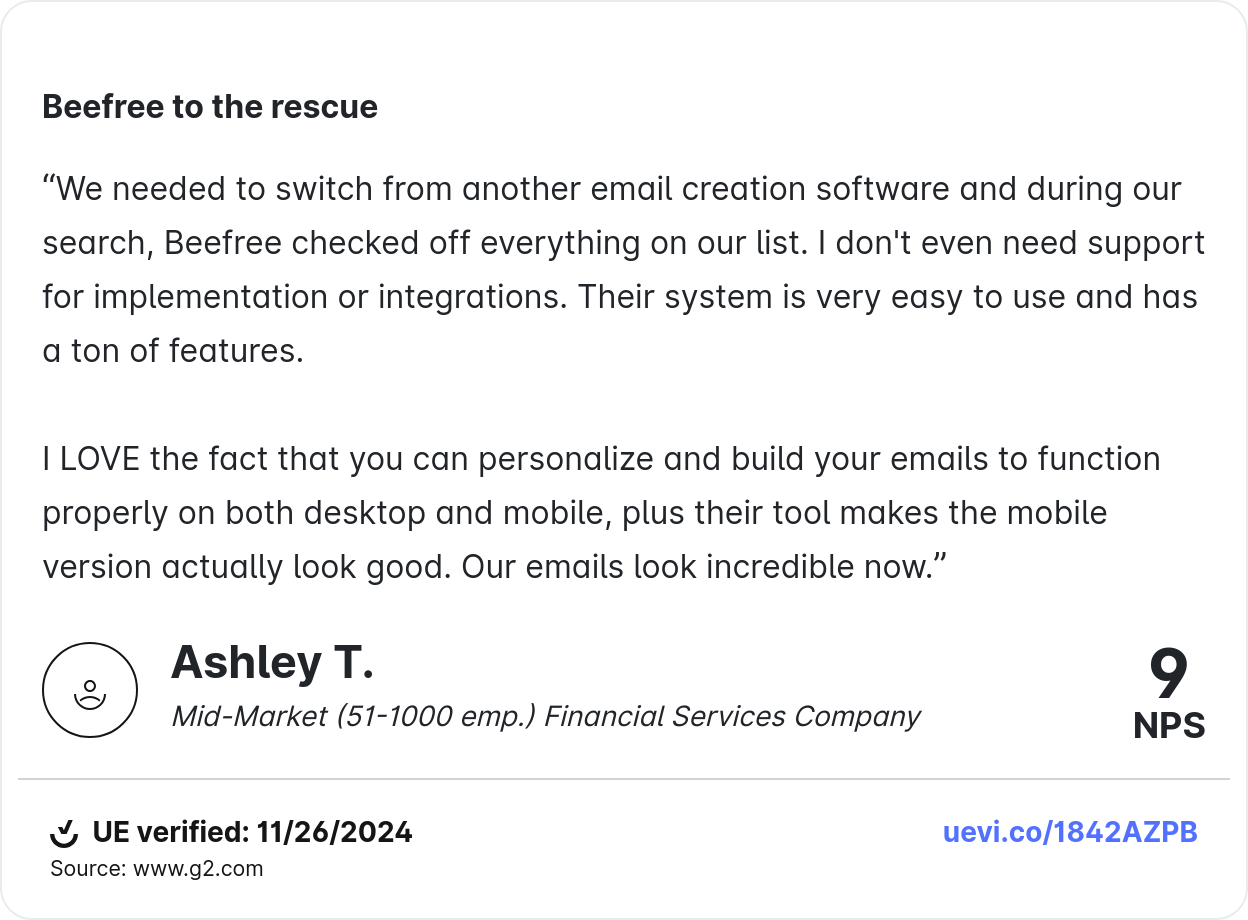Click the "UE verified:" label text
The width and height of the screenshot is (1248, 920).
tap(170, 832)
